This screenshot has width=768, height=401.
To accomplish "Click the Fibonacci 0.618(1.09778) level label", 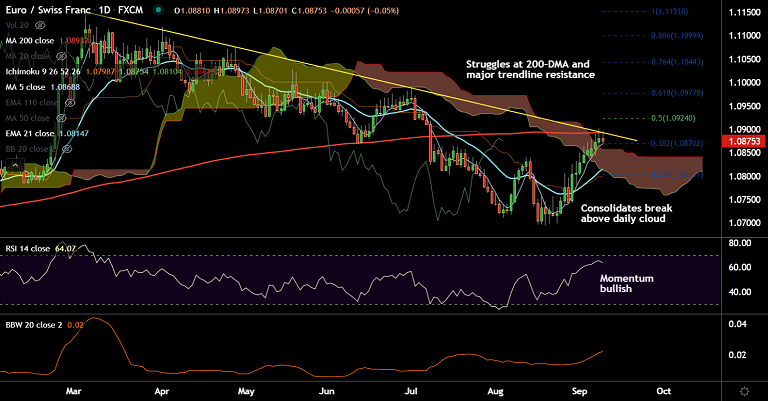I will pyautogui.click(x=677, y=93).
